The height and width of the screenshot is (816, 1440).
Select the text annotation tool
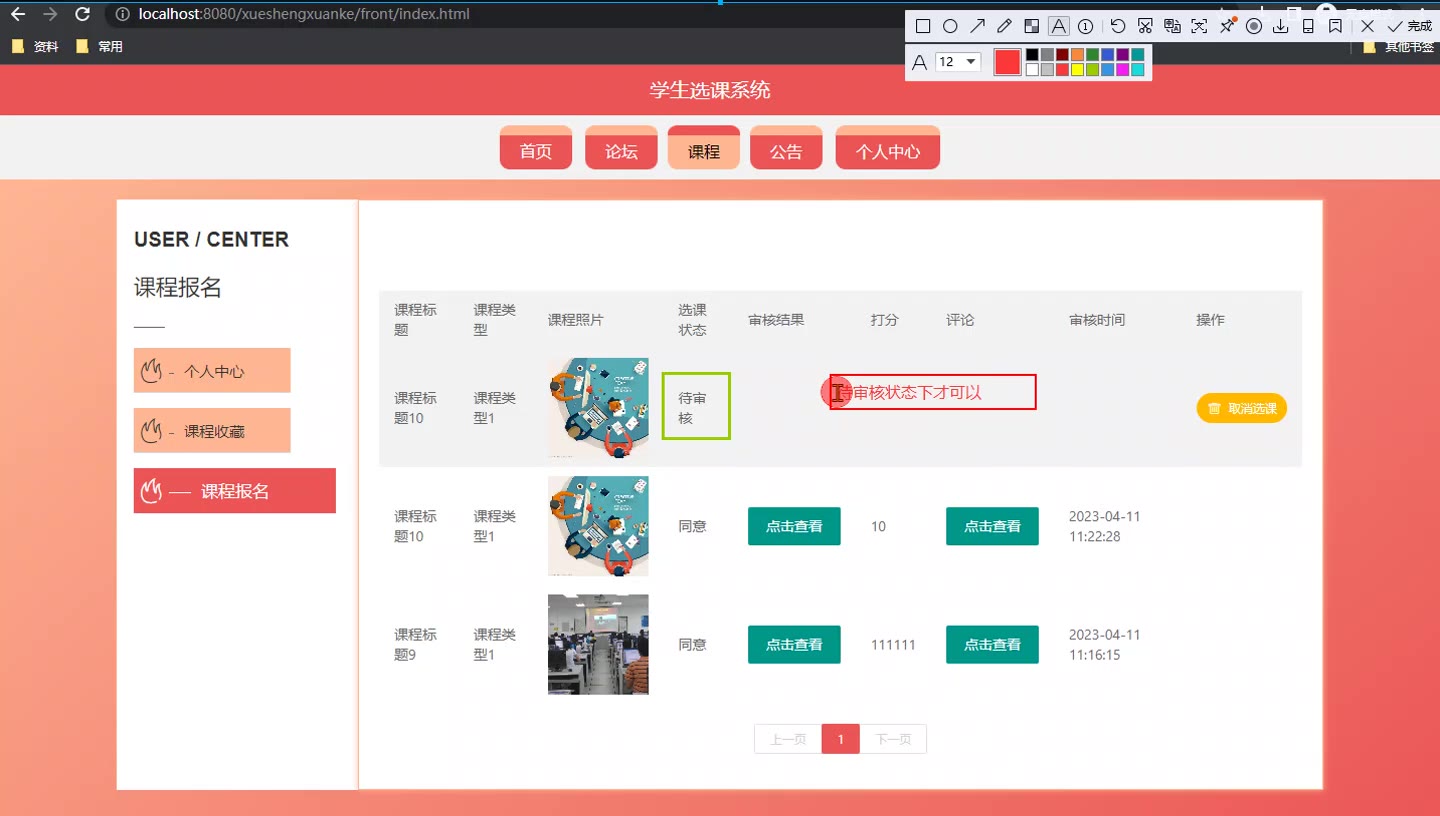(1058, 26)
